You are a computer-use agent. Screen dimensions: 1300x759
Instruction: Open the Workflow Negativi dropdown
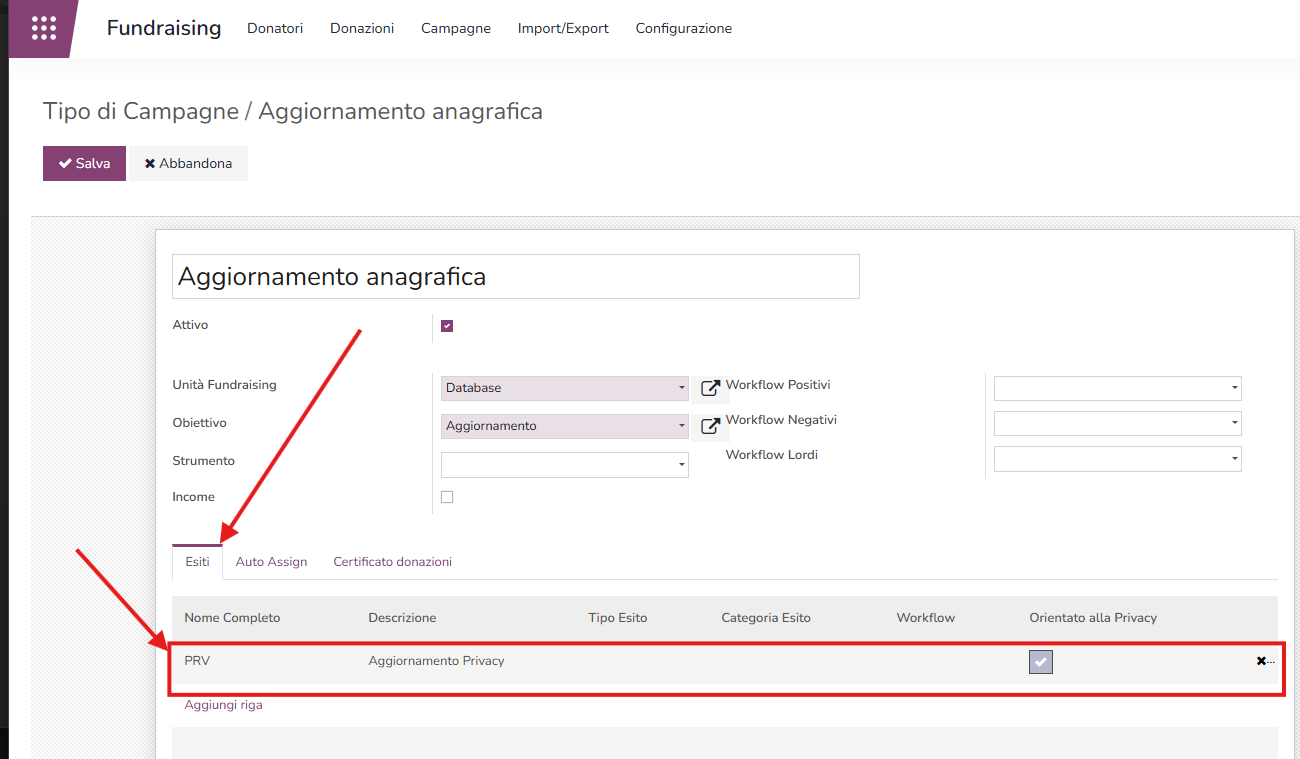point(1118,423)
